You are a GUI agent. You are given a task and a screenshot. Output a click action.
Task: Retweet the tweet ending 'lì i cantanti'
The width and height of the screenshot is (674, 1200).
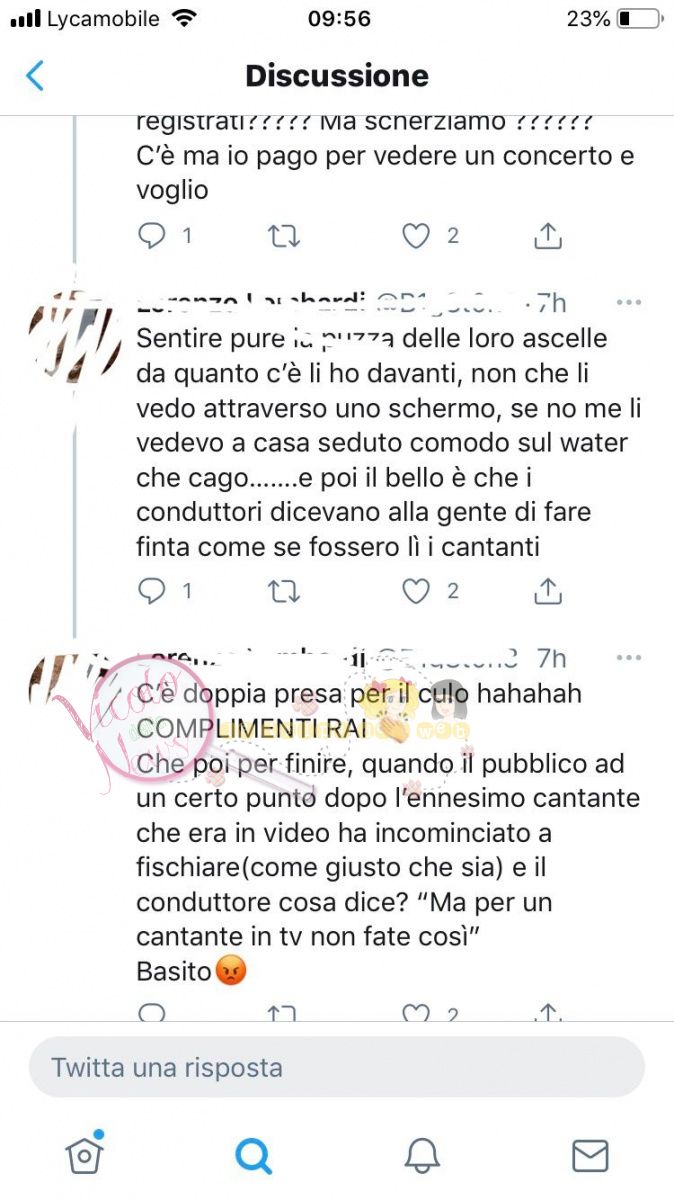(x=284, y=591)
